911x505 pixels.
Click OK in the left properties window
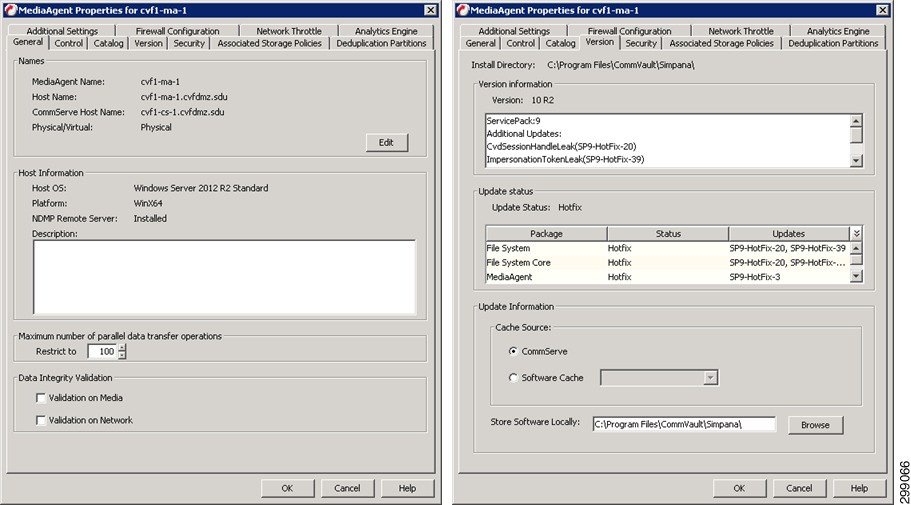click(x=287, y=488)
